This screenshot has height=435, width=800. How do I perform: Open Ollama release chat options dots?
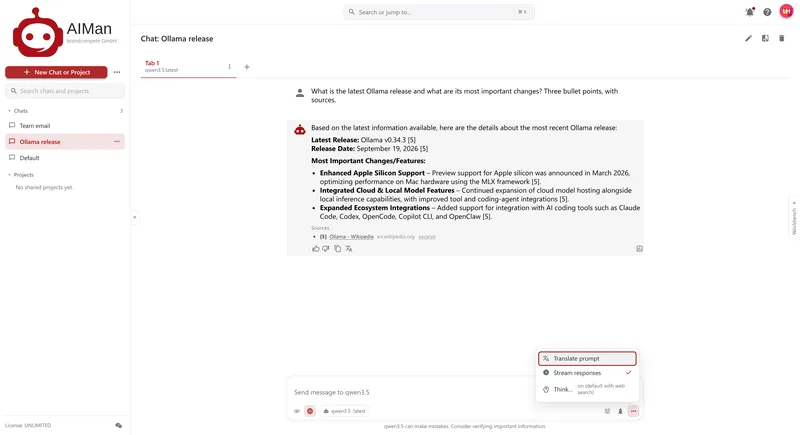click(117, 142)
